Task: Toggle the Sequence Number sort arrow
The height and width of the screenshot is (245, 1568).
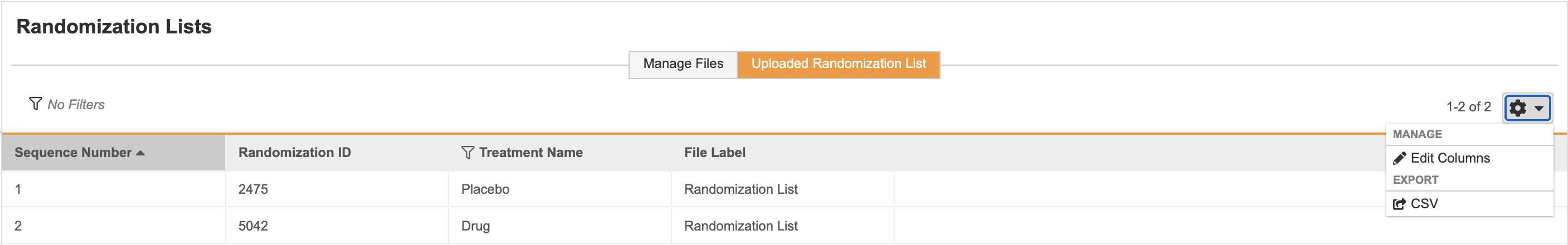Action: (140, 153)
